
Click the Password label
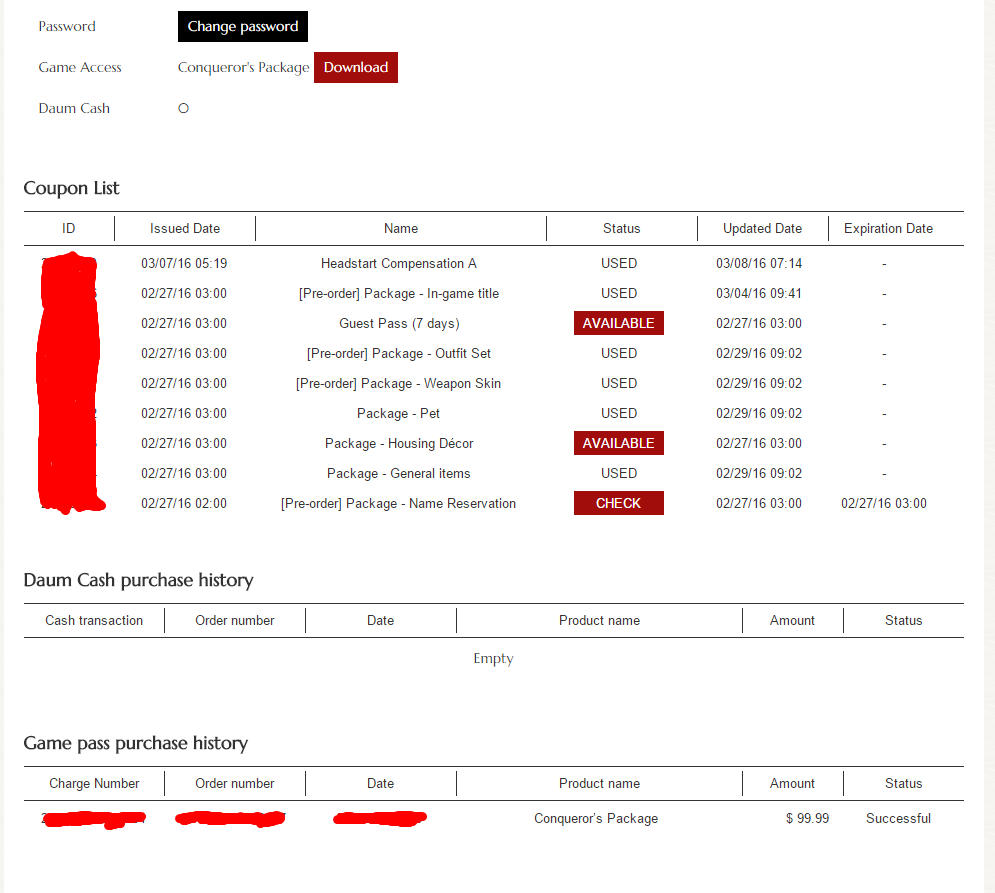67,27
